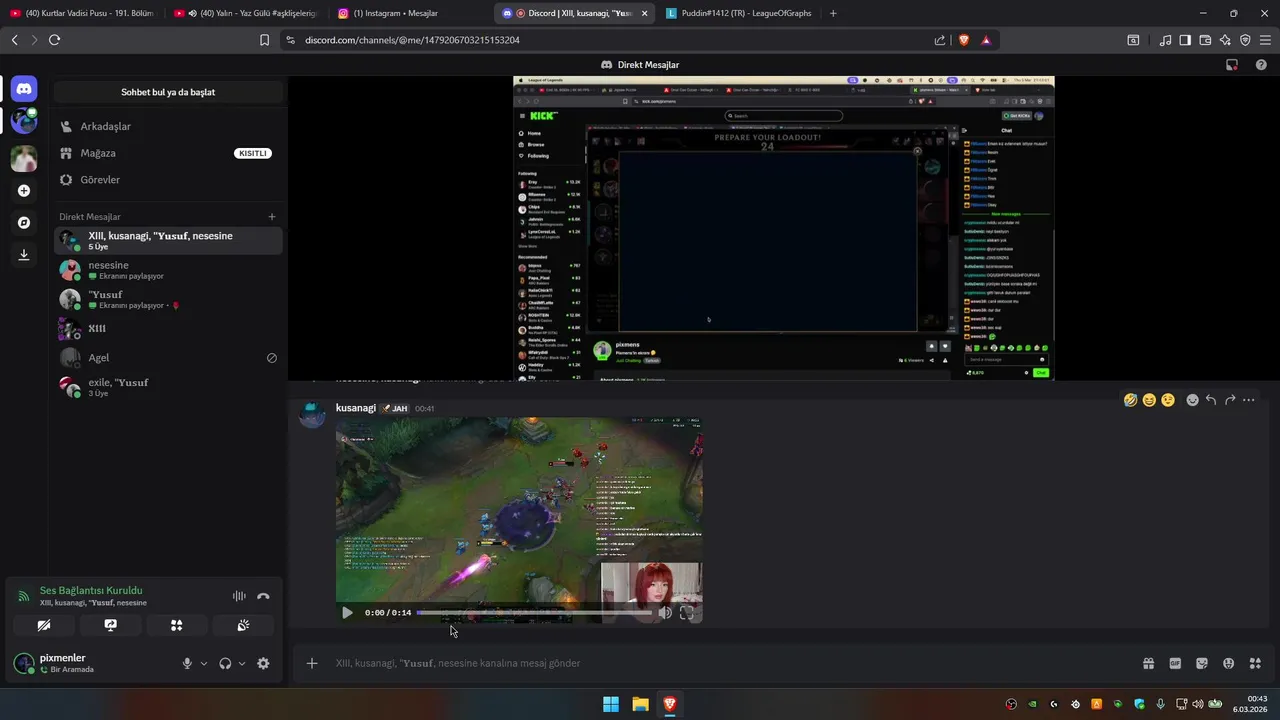Open Discord home direct messages icon
Viewport: 1280px width, 720px height.
coord(24,89)
